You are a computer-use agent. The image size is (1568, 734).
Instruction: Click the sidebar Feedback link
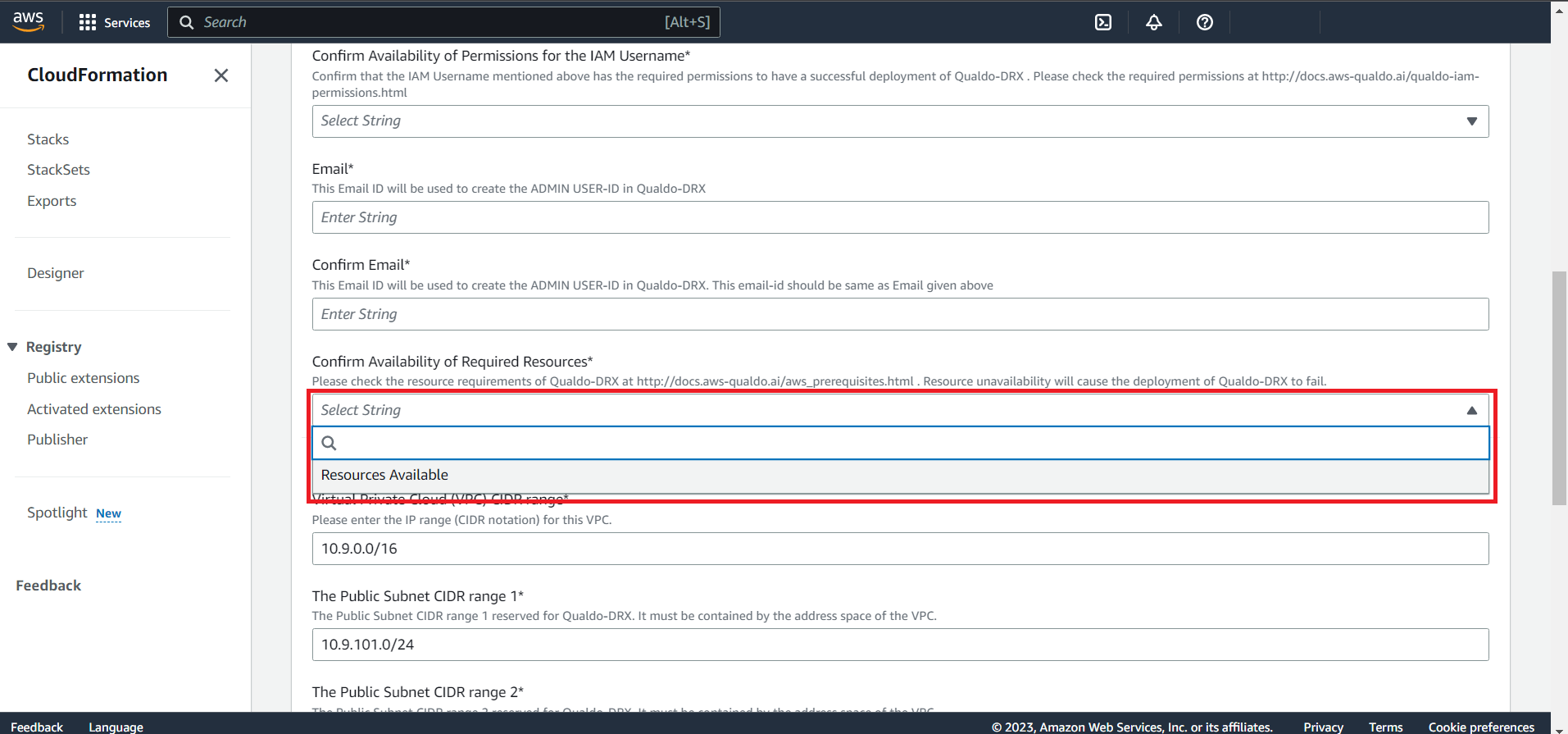[48, 586]
